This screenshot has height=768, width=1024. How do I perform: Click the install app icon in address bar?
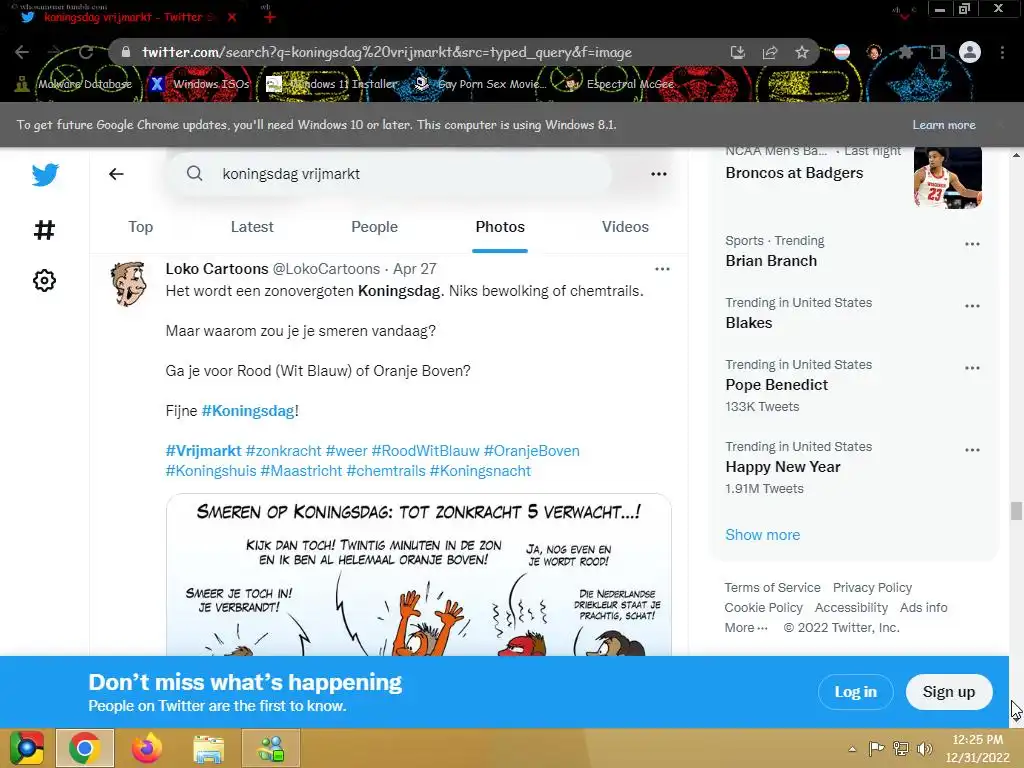click(x=738, y=52)
